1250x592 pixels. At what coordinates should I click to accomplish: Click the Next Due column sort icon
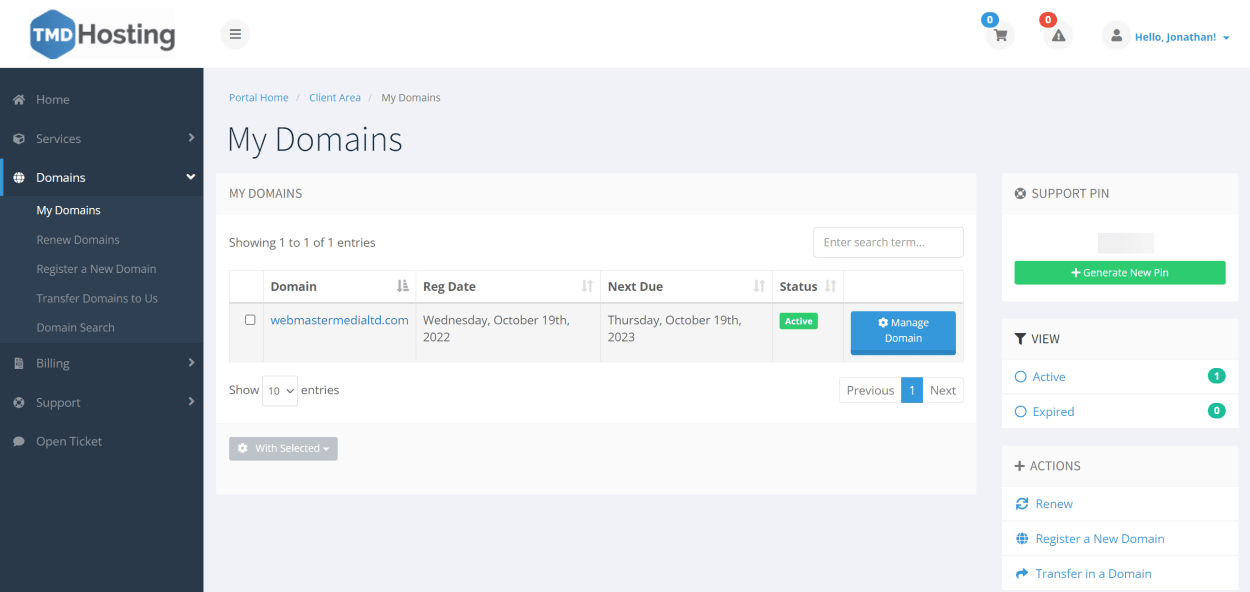(x=760, y=287)
